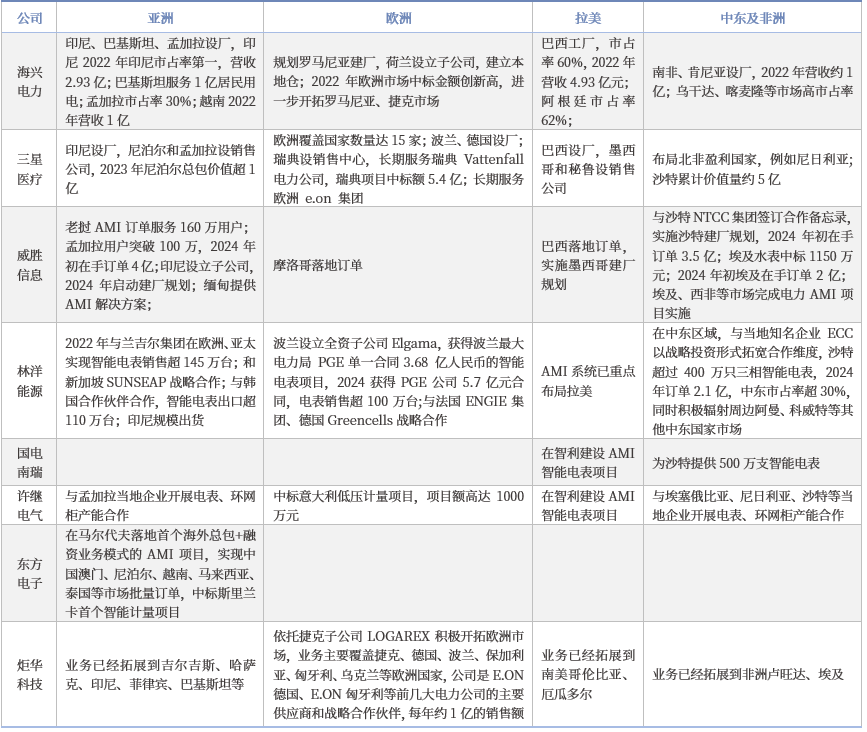Click 许继电气 cell about 智利 AMI 智能电表项目
Image resolution: width=867 pixels, height=732 pixels.
(x=588, y=505)
